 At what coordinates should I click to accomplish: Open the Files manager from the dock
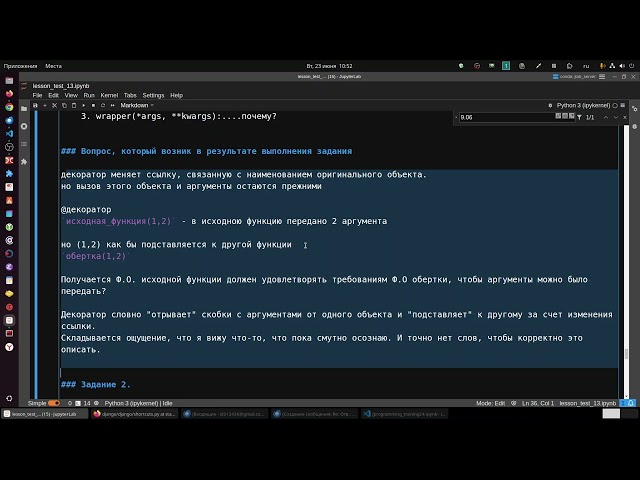pyautogui.click(x=9, y=80)
